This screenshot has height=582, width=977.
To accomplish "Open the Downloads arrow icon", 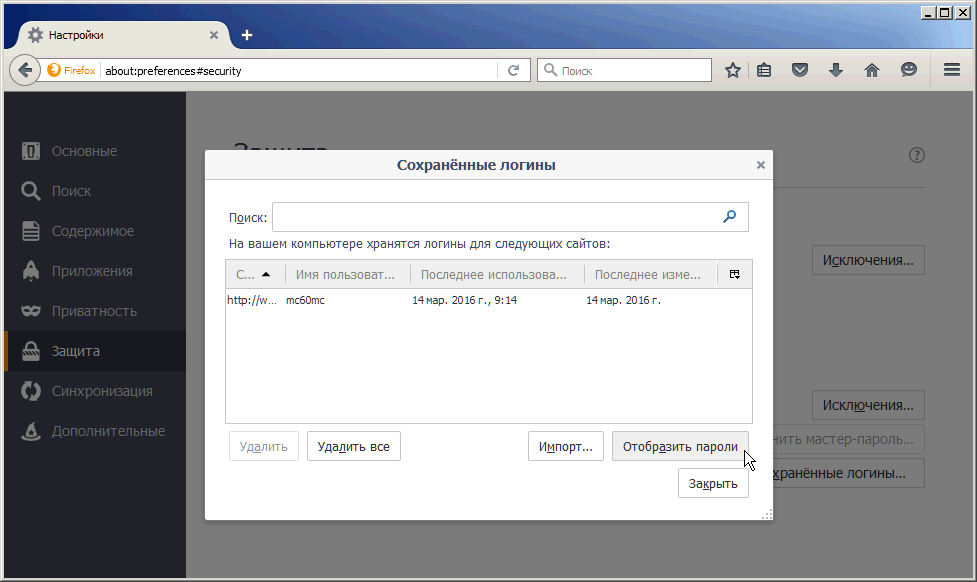I will pos(836,70).
